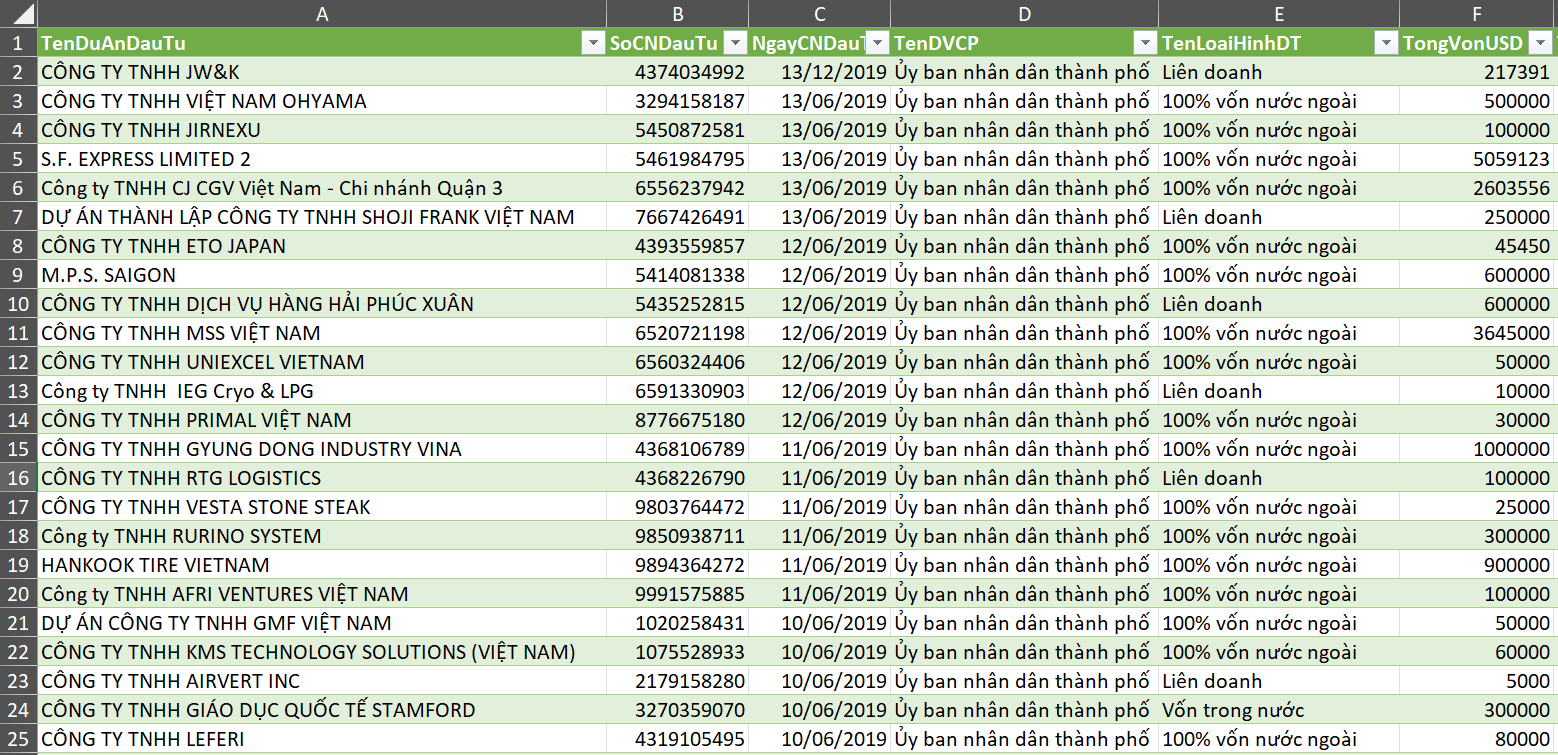Click header cell TongVonUSD
This screenshot has height=755, width=1558.
(x=1478, y=43)
